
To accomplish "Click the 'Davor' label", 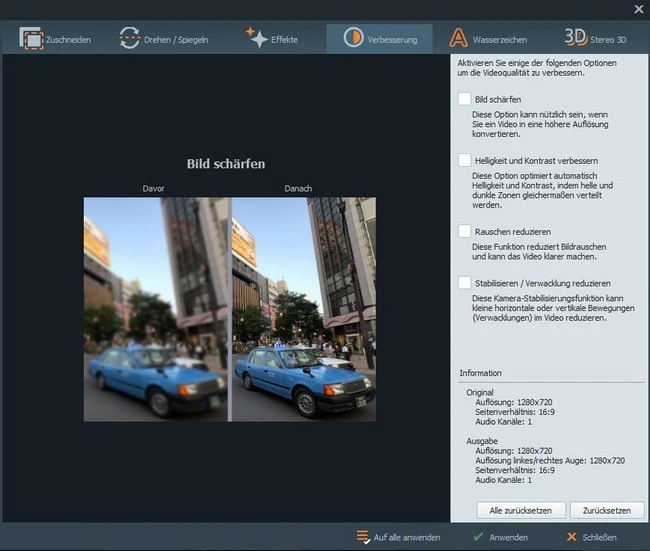I will click(153, 188).
